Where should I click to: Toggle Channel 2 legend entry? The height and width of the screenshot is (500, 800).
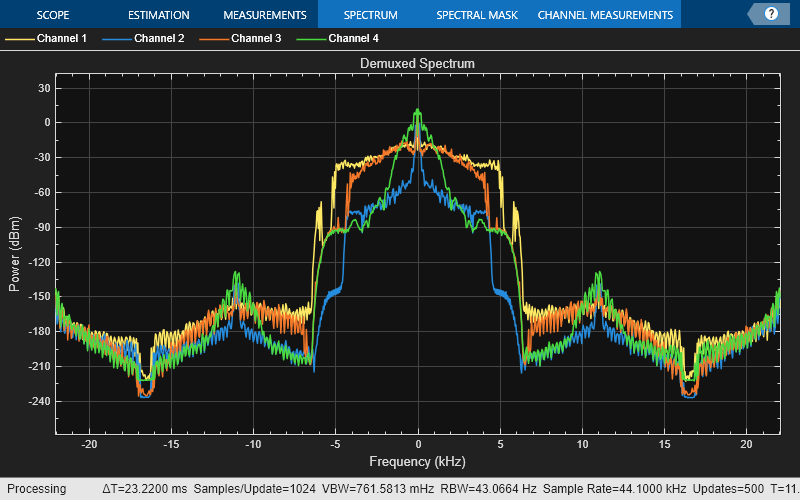click(x=143, y=38)
